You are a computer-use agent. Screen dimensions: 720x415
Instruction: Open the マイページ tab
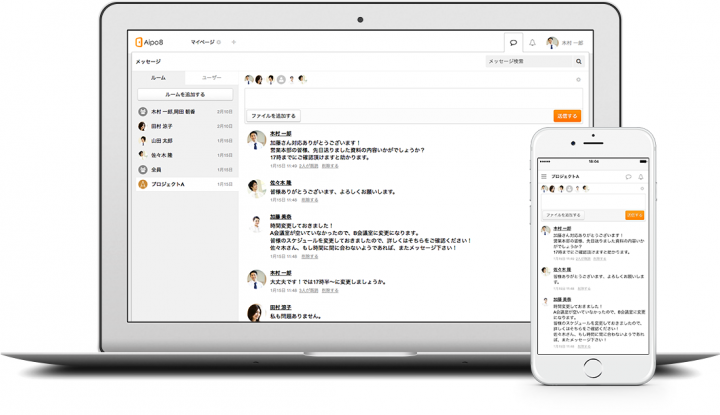[x=202, y=42]
